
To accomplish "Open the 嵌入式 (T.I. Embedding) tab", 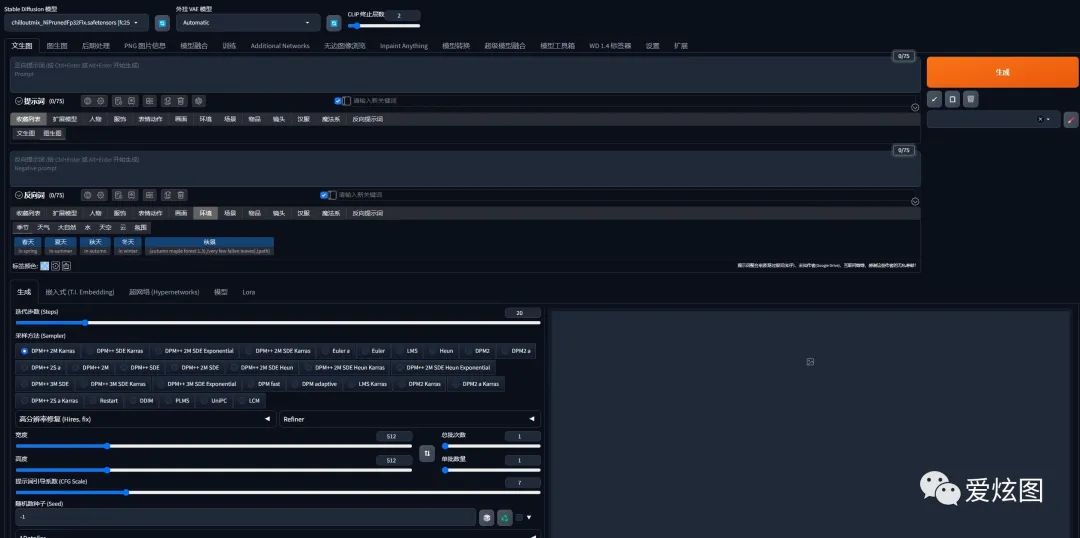I will (80, 292).
